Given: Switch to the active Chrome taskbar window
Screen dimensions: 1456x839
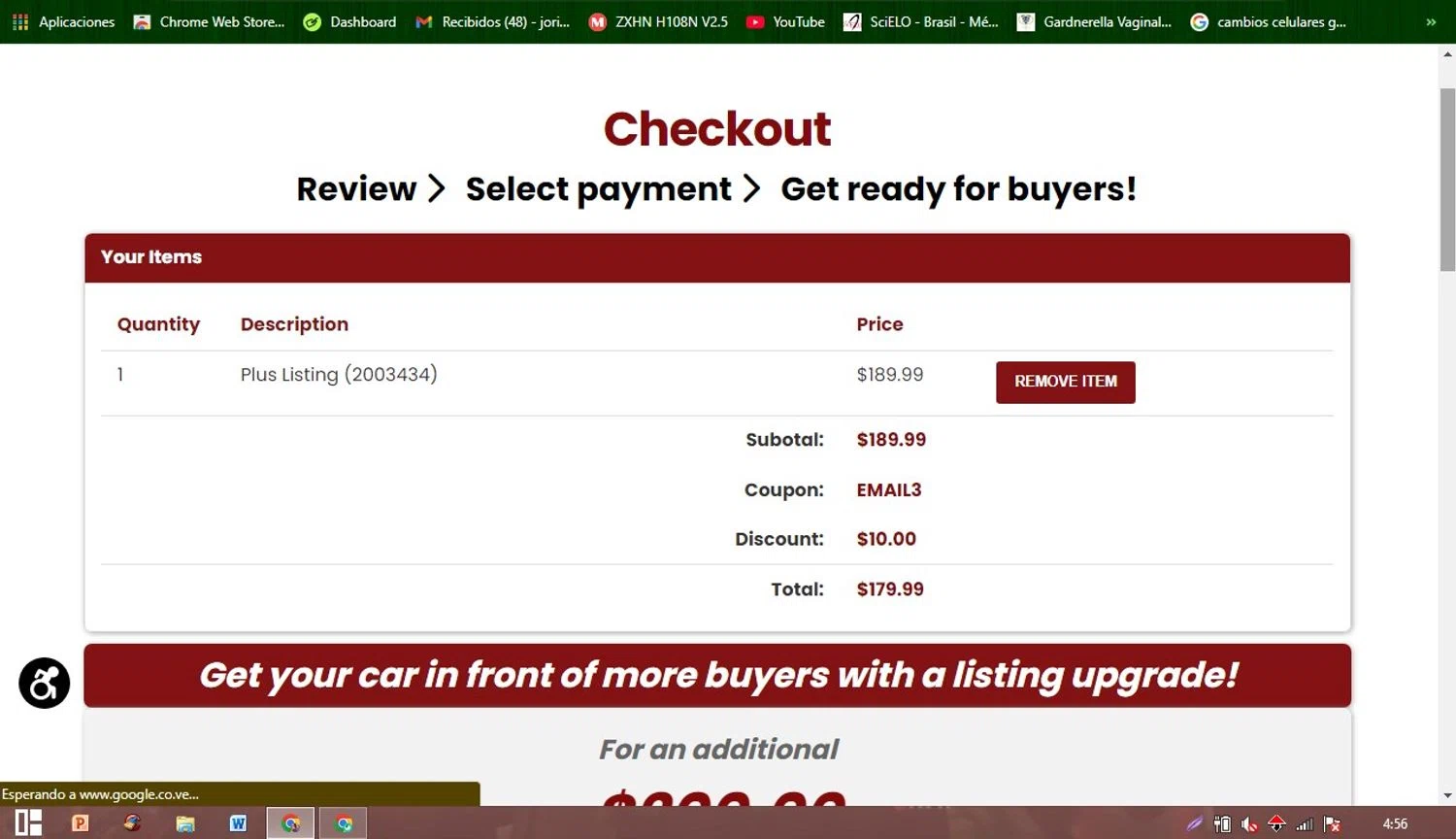Looking at the screenshot, I should 290,823.
